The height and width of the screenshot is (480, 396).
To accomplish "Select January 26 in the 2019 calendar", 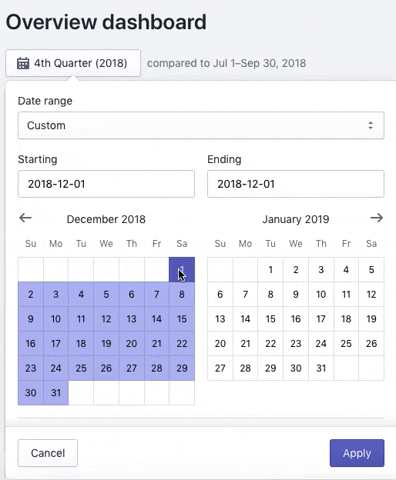I will tap(371, 344).
